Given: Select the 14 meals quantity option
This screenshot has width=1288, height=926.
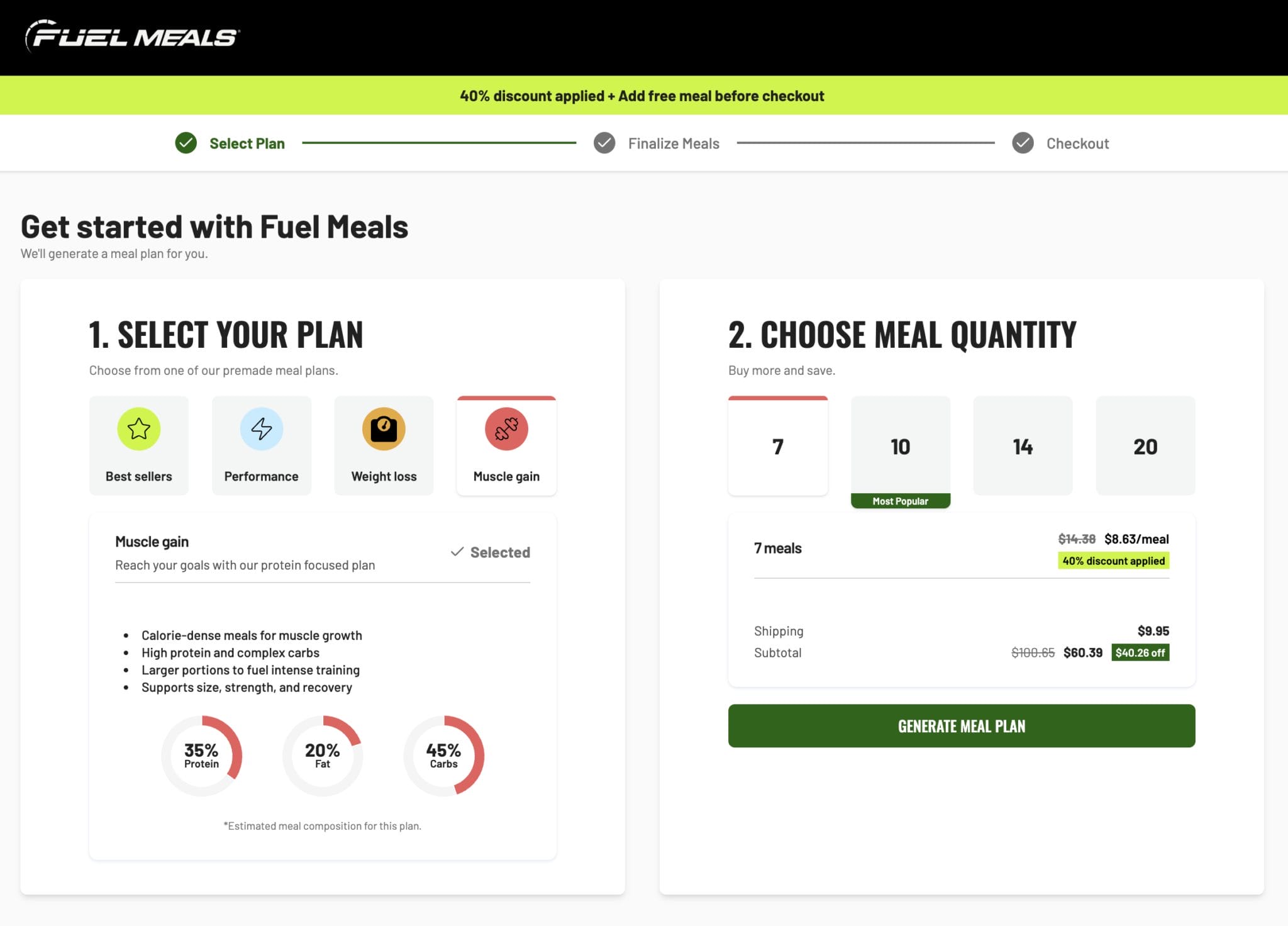Looking at the screenshot, I should click(1023, 445).
